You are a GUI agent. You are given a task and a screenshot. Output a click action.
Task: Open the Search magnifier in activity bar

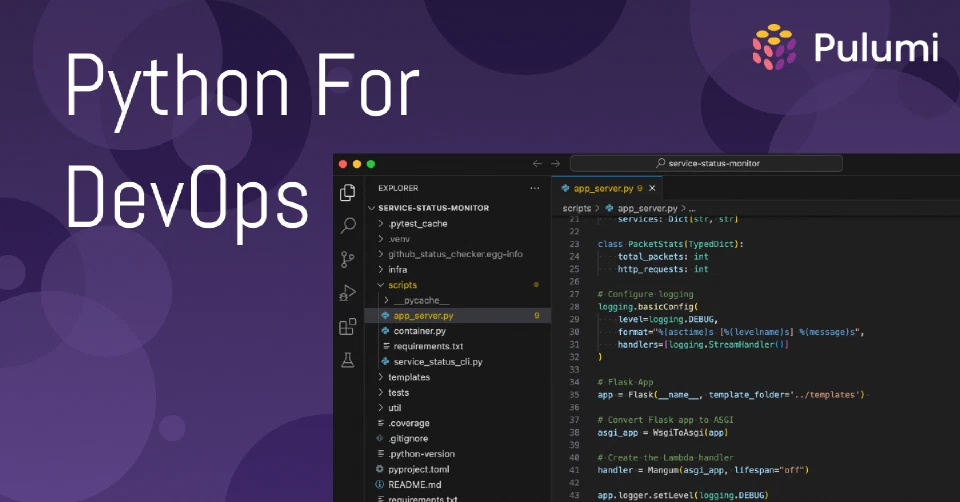(348, 226)
